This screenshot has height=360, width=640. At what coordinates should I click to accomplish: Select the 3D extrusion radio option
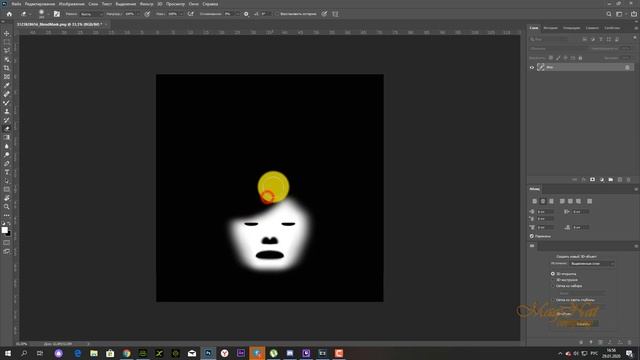point(553,280)
